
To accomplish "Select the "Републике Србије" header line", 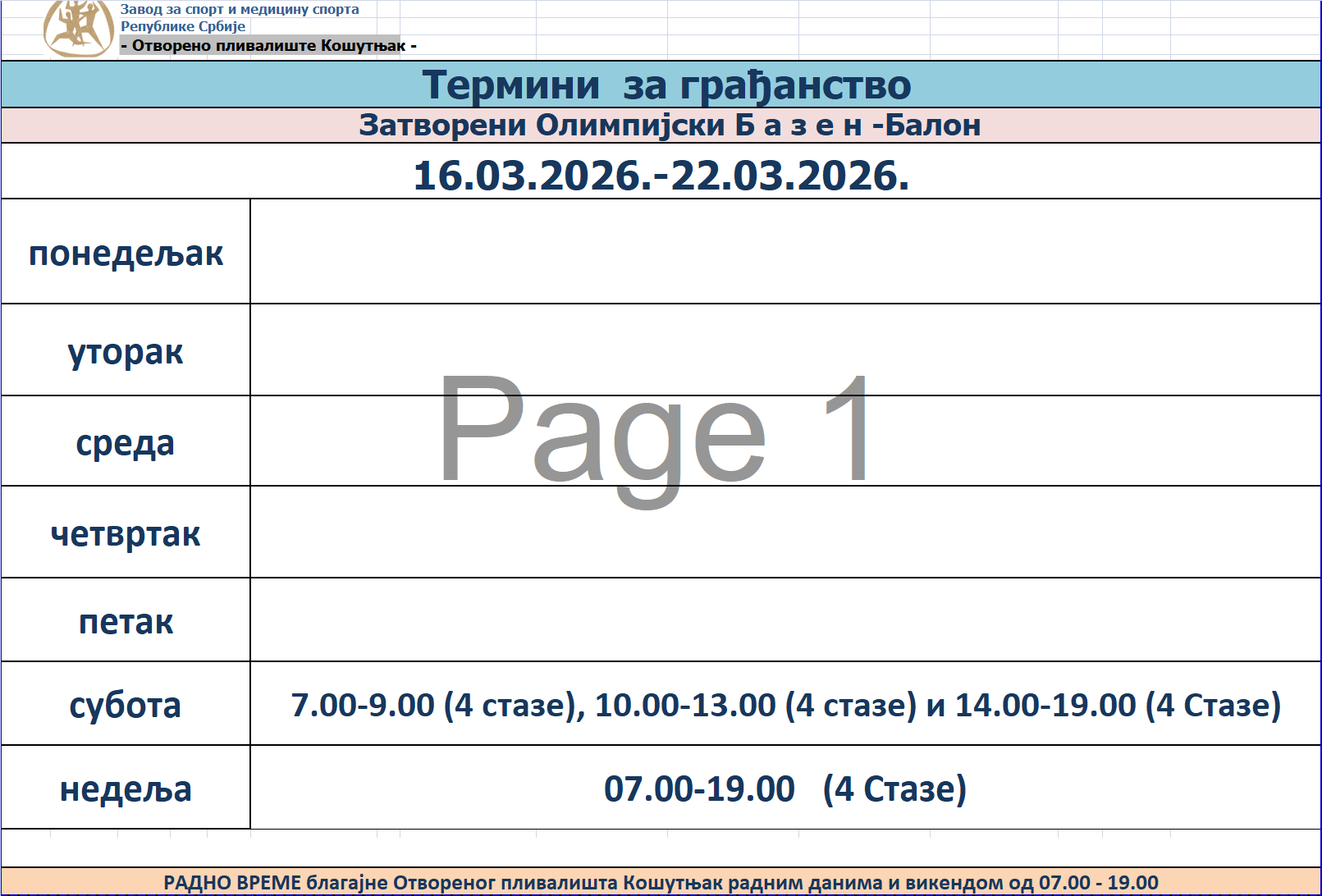I will 183,26.
